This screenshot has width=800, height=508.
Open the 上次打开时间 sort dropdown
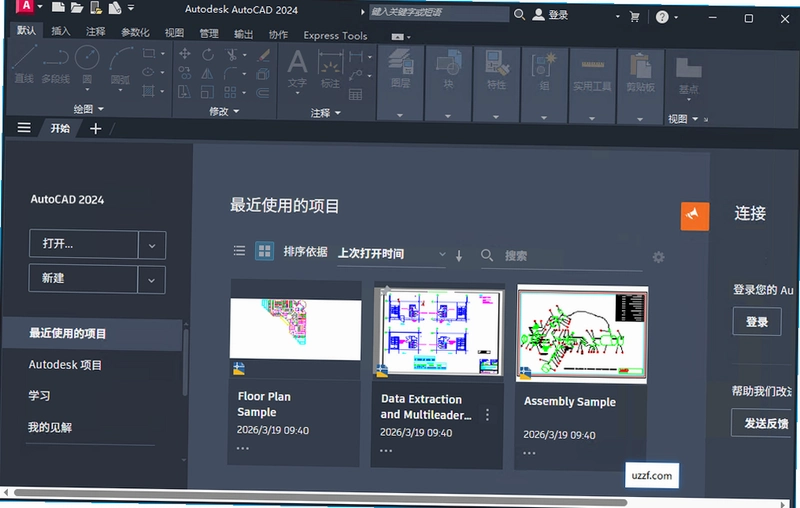coord(391,253)
